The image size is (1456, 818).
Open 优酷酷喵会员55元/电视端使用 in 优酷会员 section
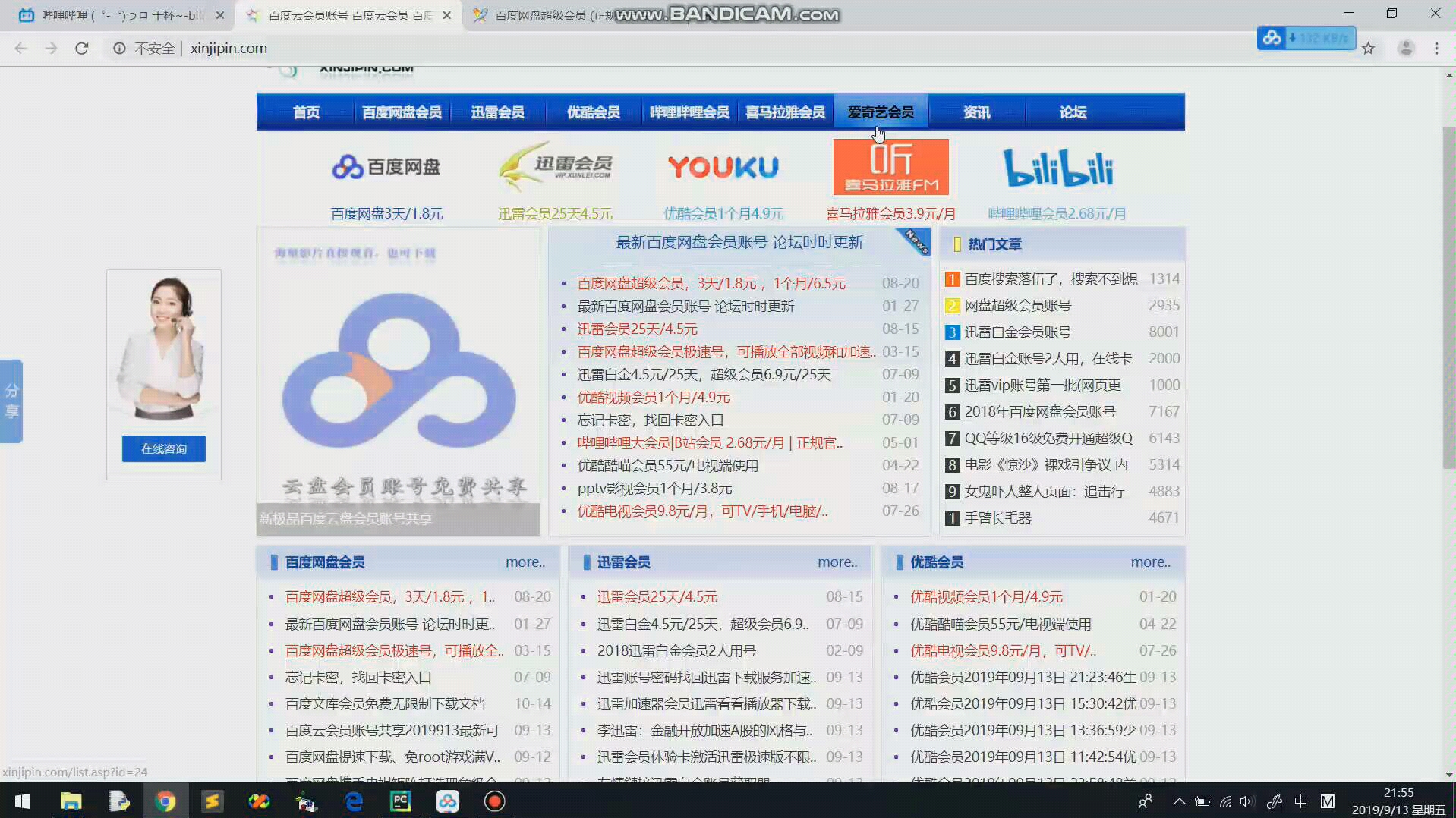1001,625
